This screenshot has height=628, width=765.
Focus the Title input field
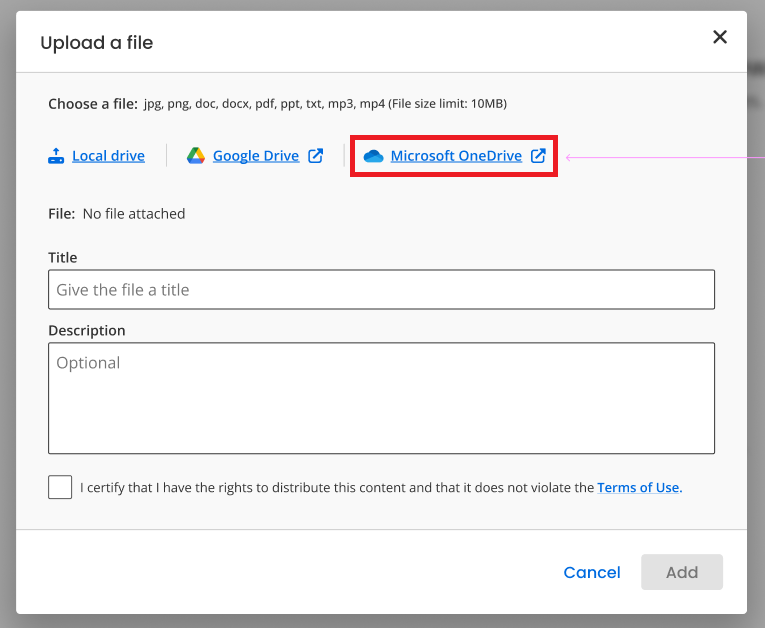382,289
